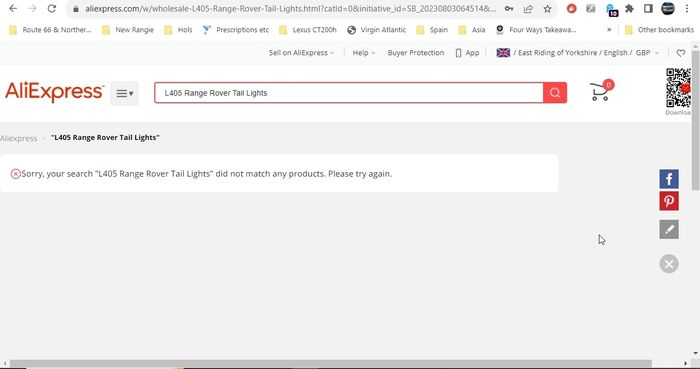Click the Aliexpress breadcrumb link
700x369 pixels.
tap(18, 138)
